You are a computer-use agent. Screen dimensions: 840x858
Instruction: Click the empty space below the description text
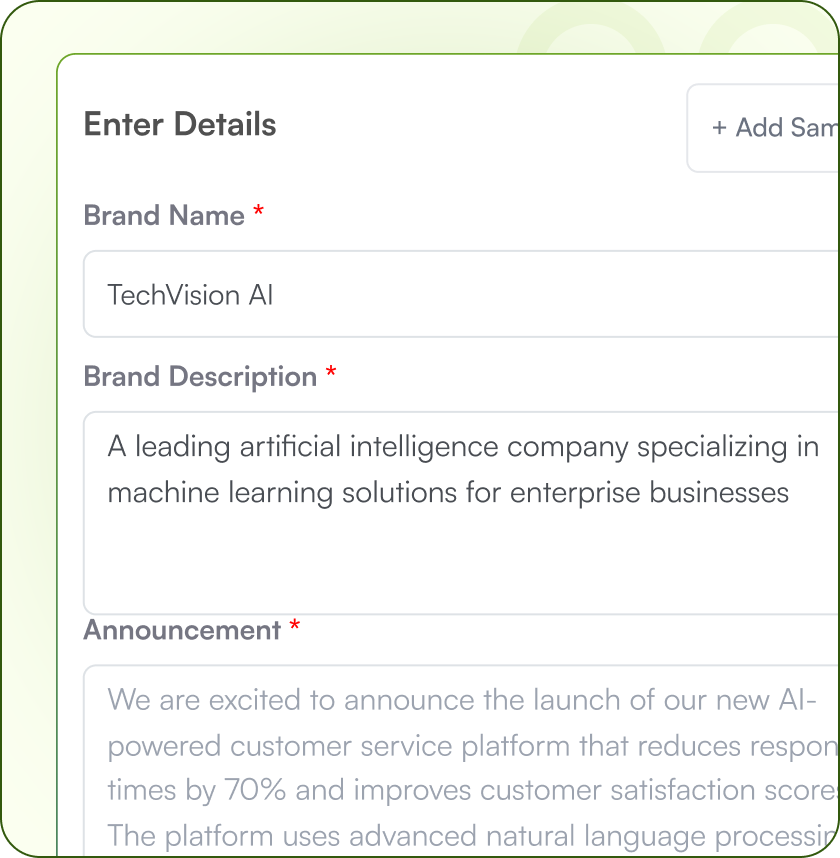(x=460, y=565)
